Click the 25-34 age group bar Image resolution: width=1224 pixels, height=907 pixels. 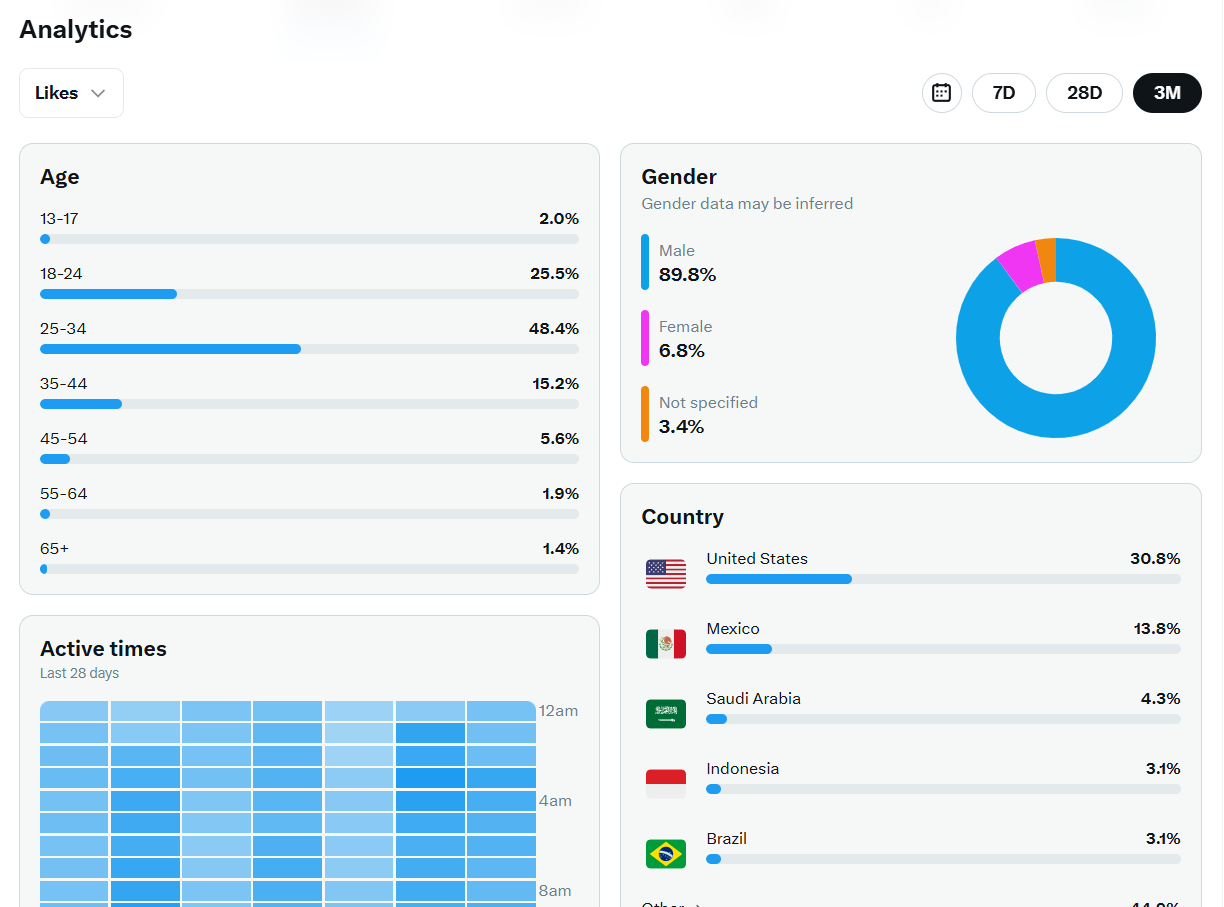(309, 349)
